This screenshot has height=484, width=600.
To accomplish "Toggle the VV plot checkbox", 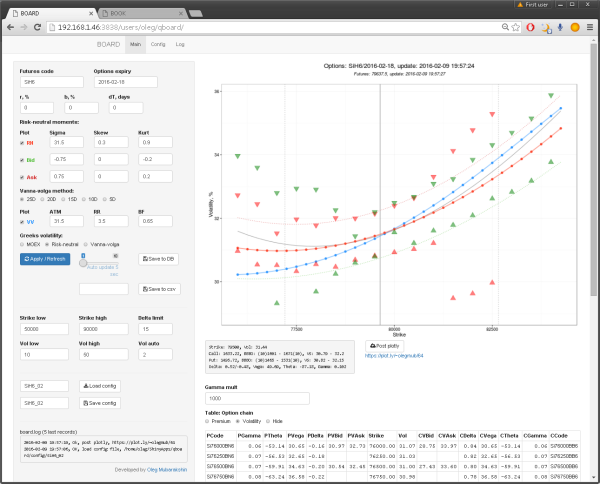I will coord(22,222).
